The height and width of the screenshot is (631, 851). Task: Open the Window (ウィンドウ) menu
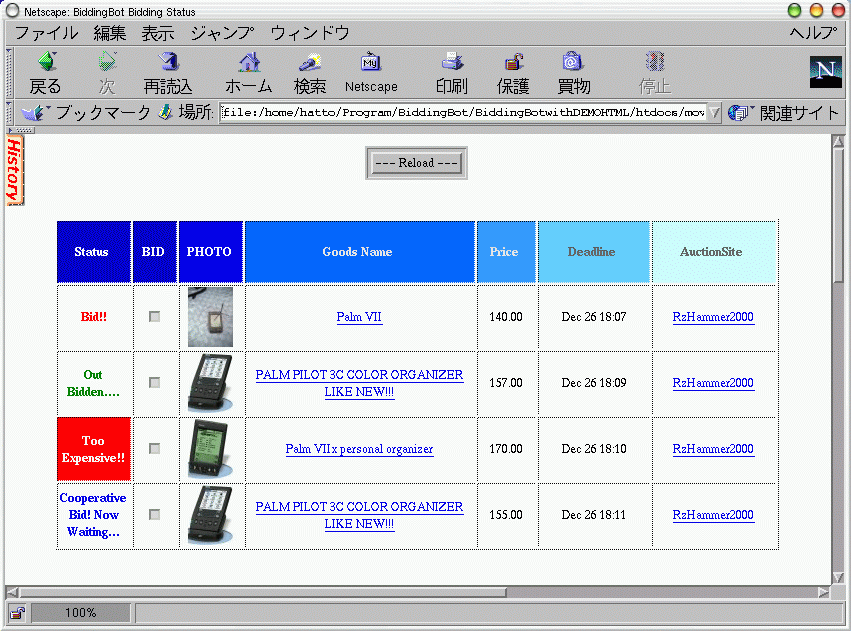click(x=310, y=33)
